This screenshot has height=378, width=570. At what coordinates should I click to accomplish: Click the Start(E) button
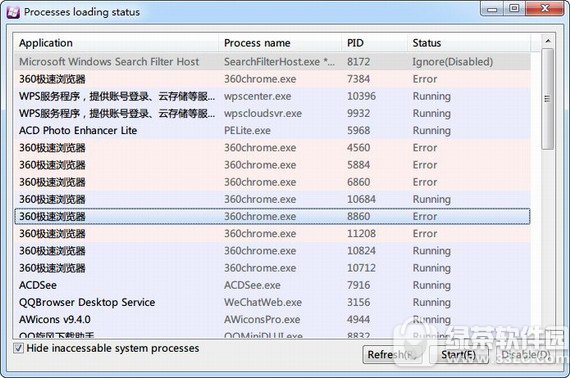(458, 354)
